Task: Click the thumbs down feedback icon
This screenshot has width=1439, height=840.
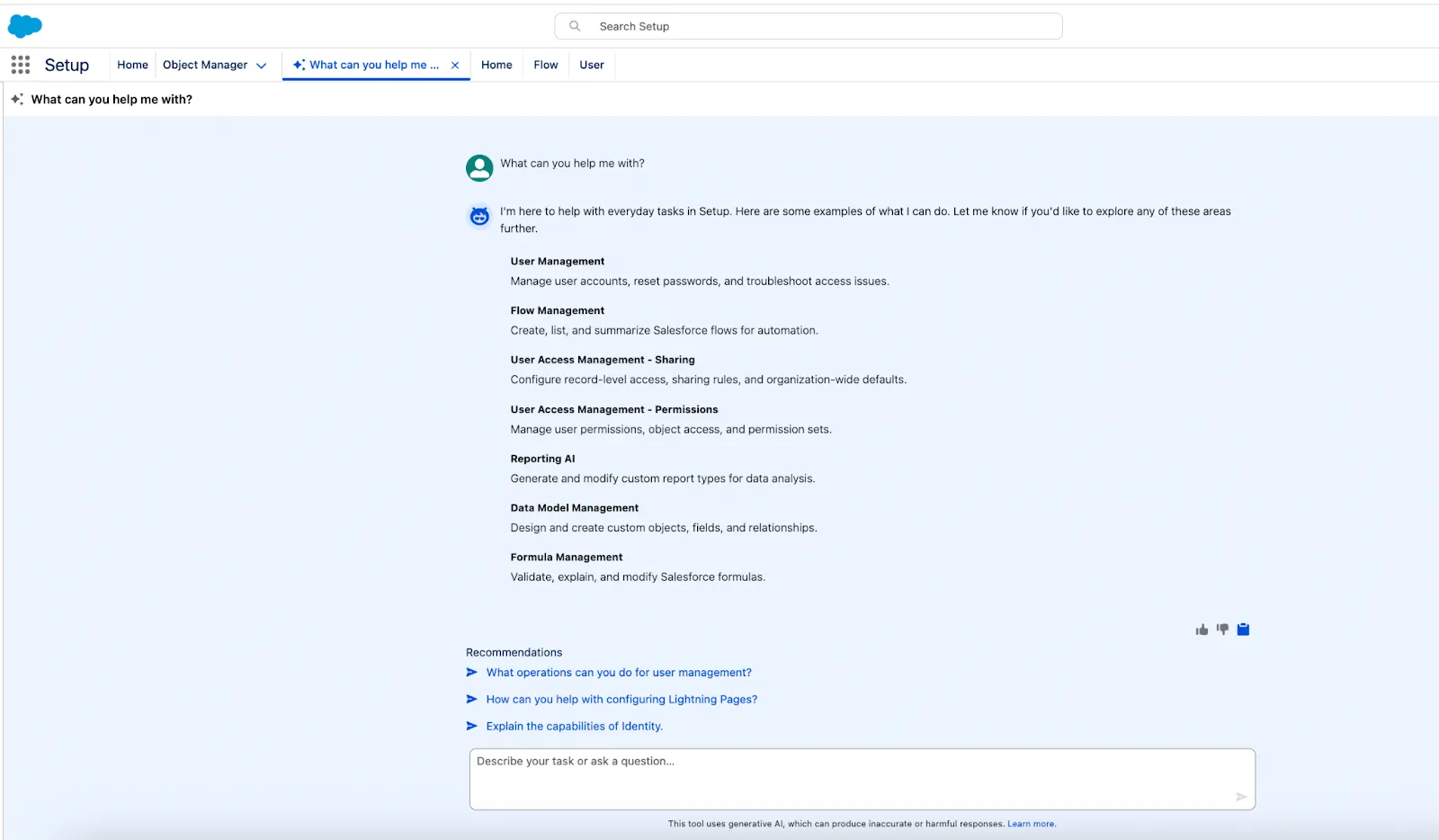Action: point(1222,630)
